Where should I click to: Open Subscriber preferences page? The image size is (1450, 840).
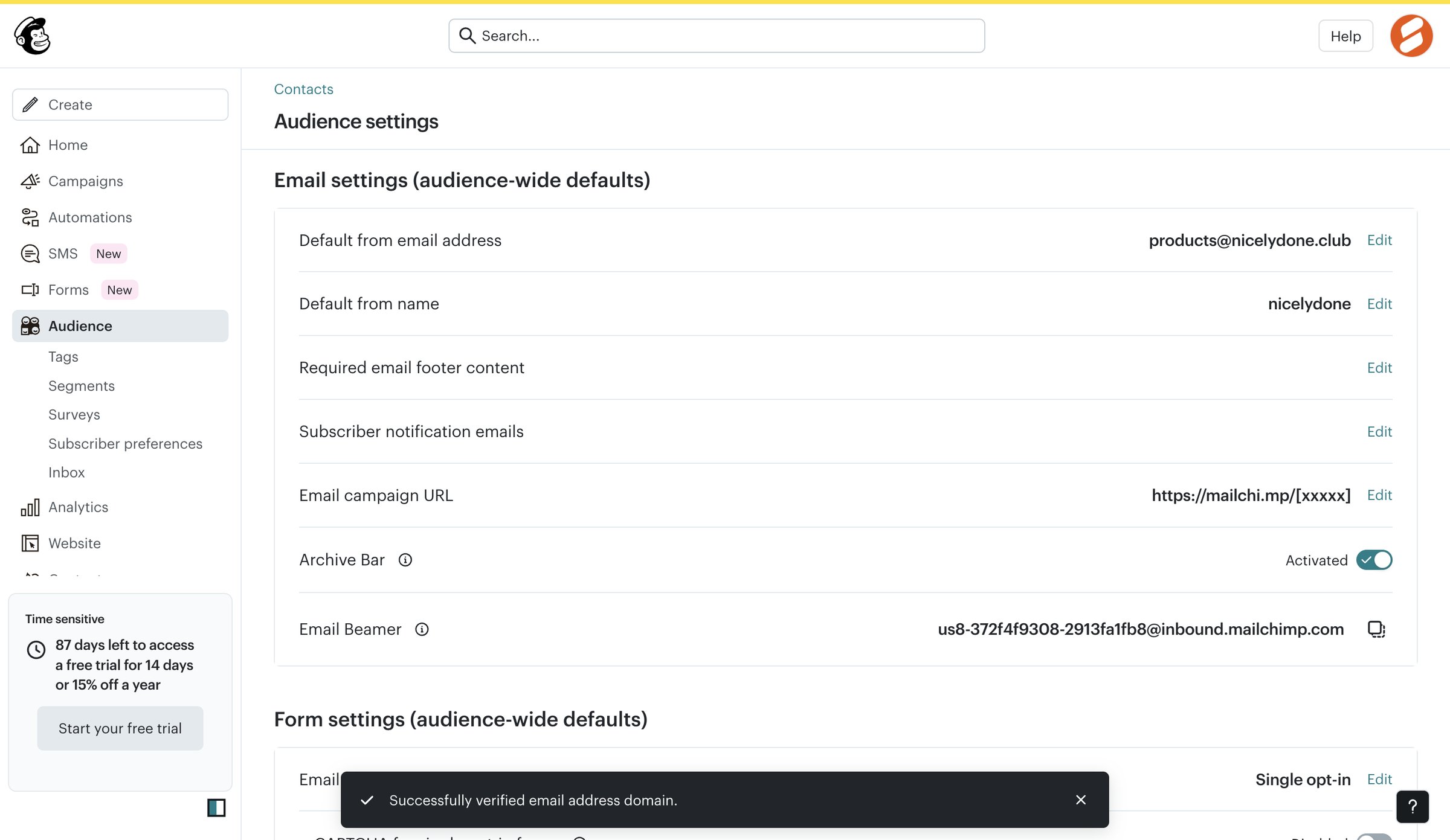click(125, 444)
